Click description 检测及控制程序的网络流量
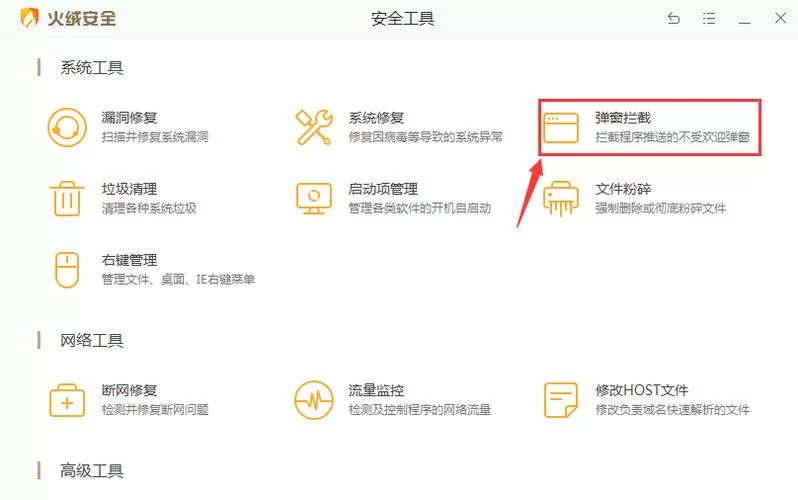The width and height of the screenshot is (798, 500). tap(420, 410)
